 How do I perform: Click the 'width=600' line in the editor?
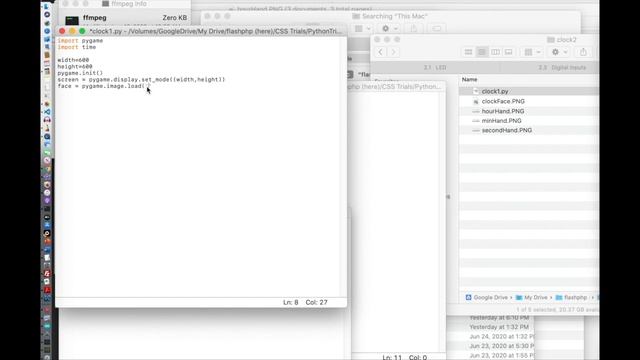click(73, 60)
